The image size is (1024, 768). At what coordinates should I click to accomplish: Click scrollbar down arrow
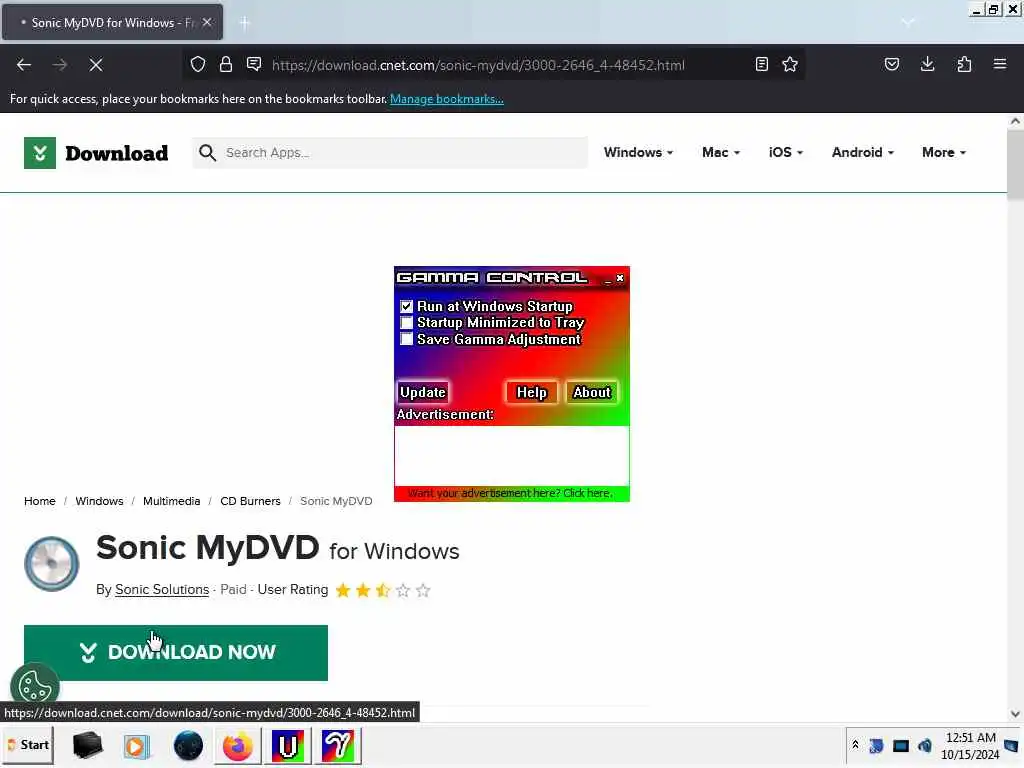(1015, 713)
